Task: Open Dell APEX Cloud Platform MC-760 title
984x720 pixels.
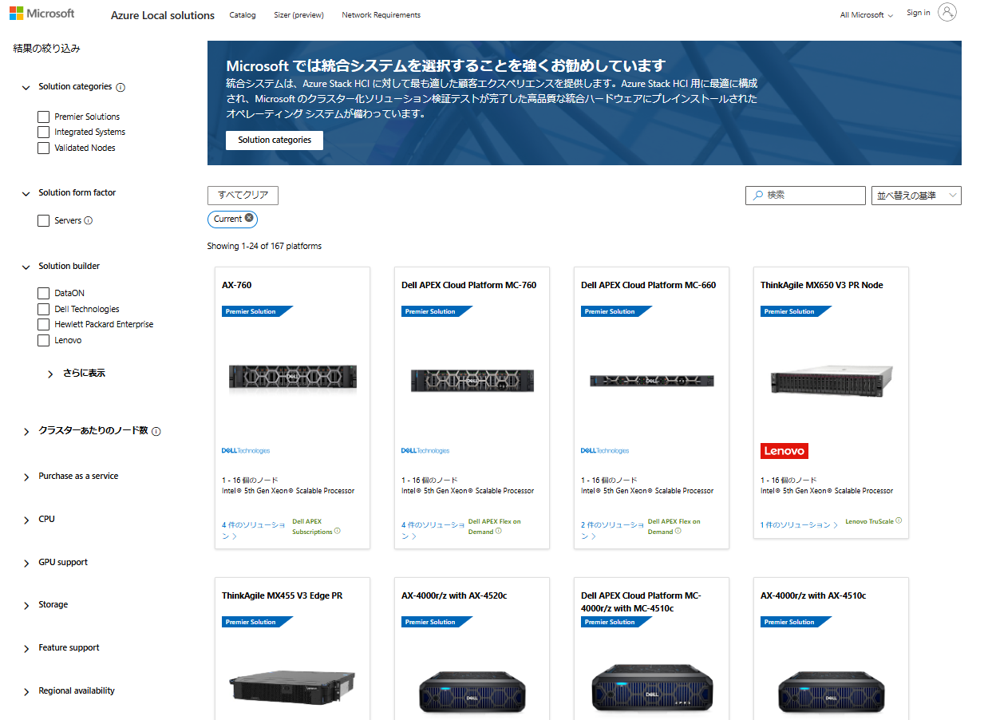Action: tap(469, 285)
